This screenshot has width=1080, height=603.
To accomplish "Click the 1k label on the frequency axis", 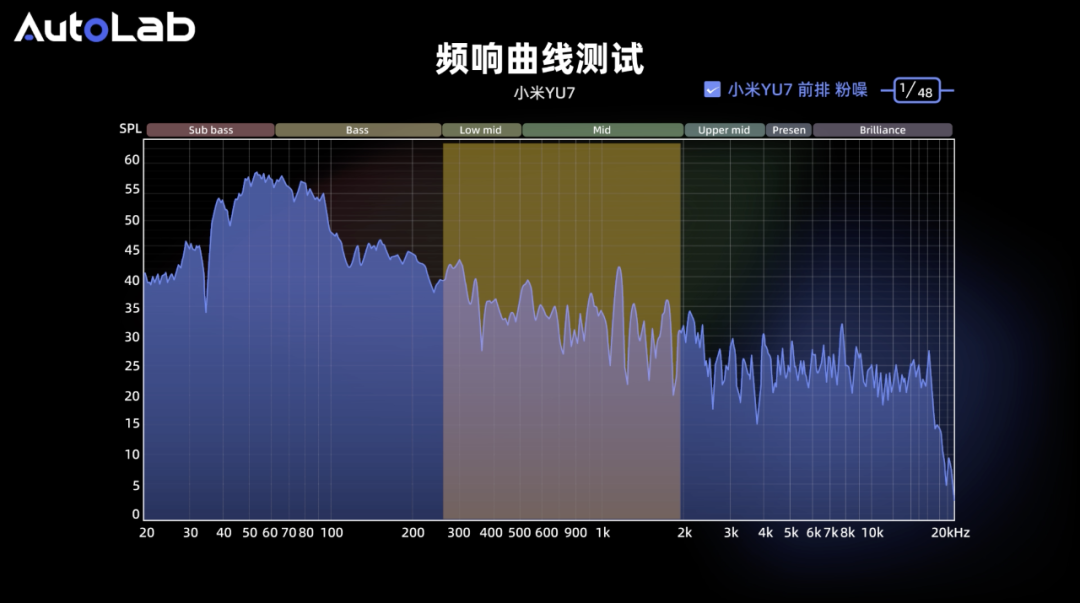I will [x=603, y=533].
